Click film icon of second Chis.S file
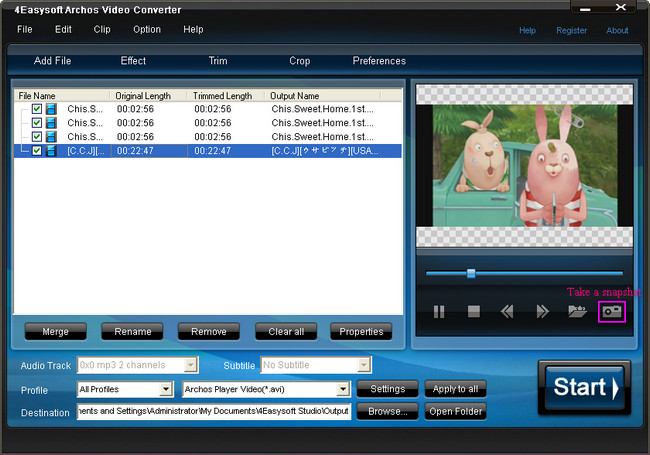650x455 pixels. click(x=51, y=123)
